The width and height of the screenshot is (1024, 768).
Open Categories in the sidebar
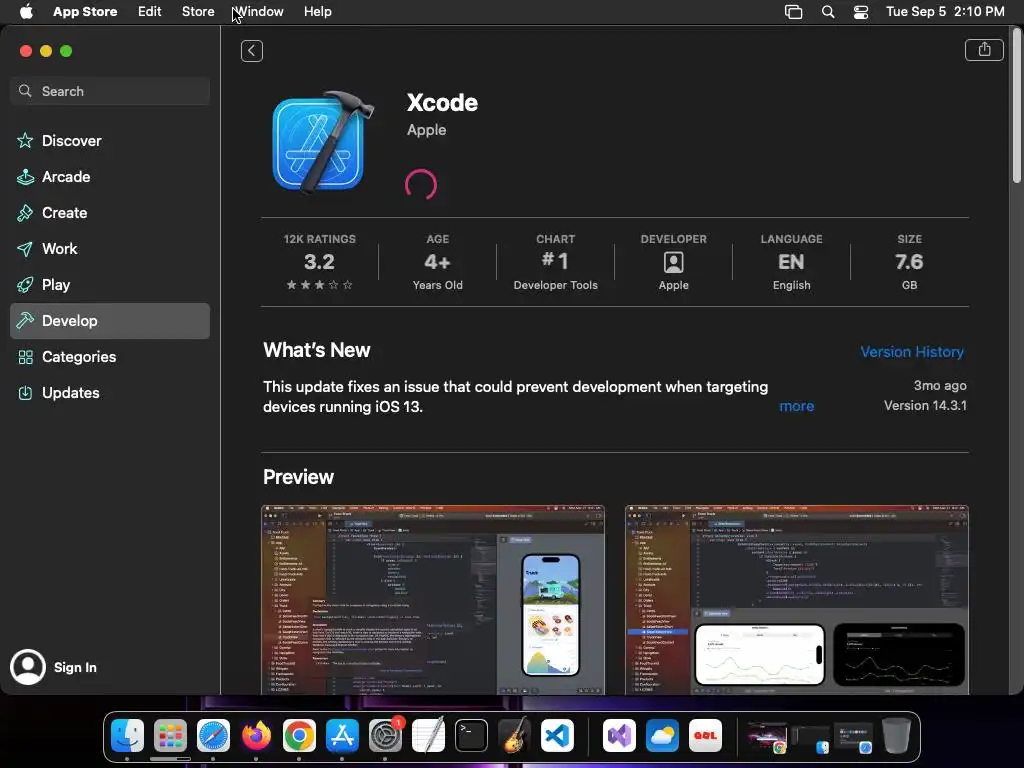(x=110, y=357)
